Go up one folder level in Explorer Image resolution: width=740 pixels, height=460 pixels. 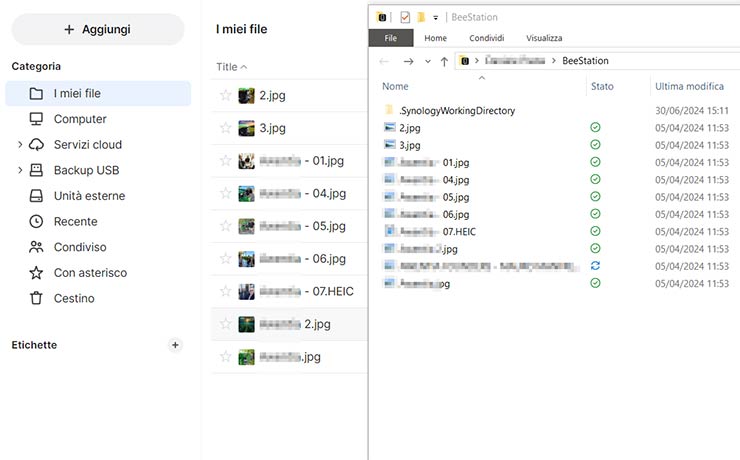pyautogui.click(x=444, y=61)
